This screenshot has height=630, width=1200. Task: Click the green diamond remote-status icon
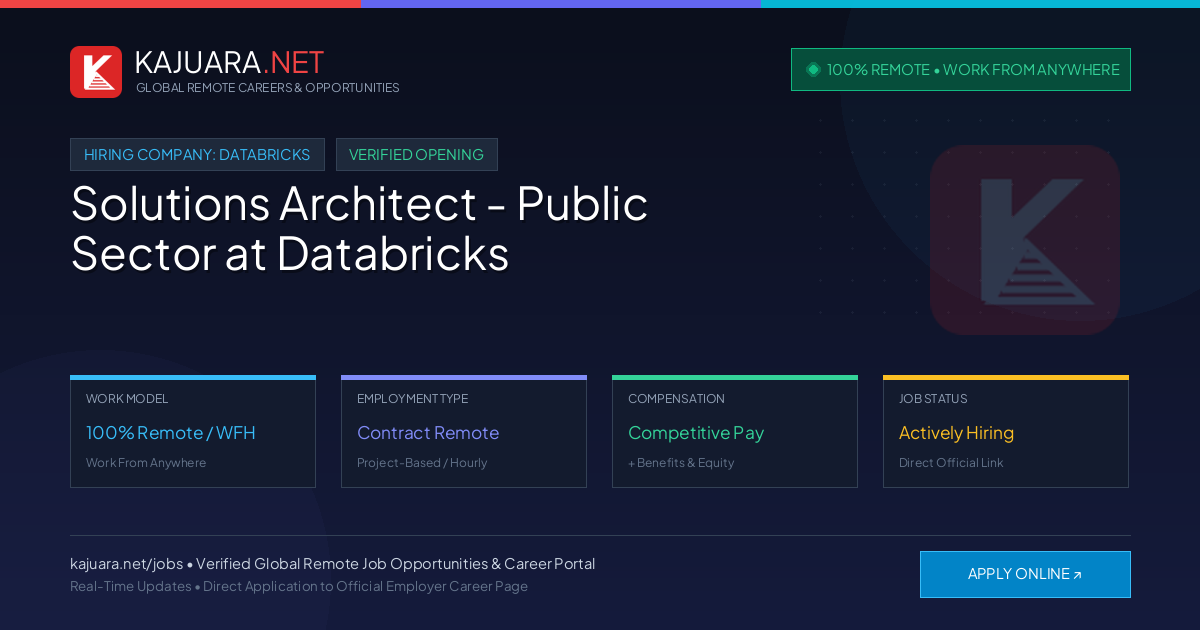click(x=813, y=69)
